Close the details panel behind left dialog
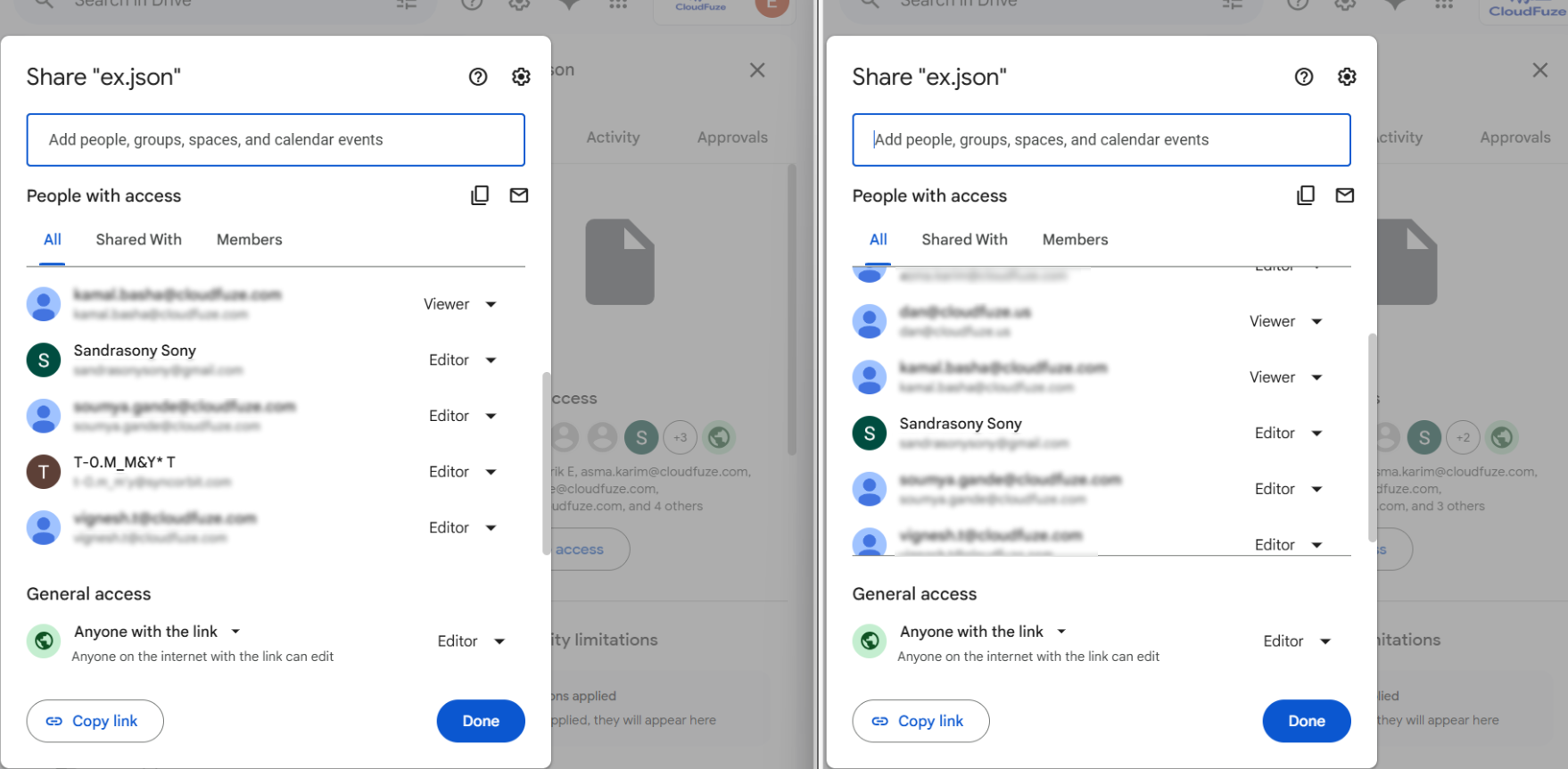This screenshot has width=1568, height=769. pos(757,70)
